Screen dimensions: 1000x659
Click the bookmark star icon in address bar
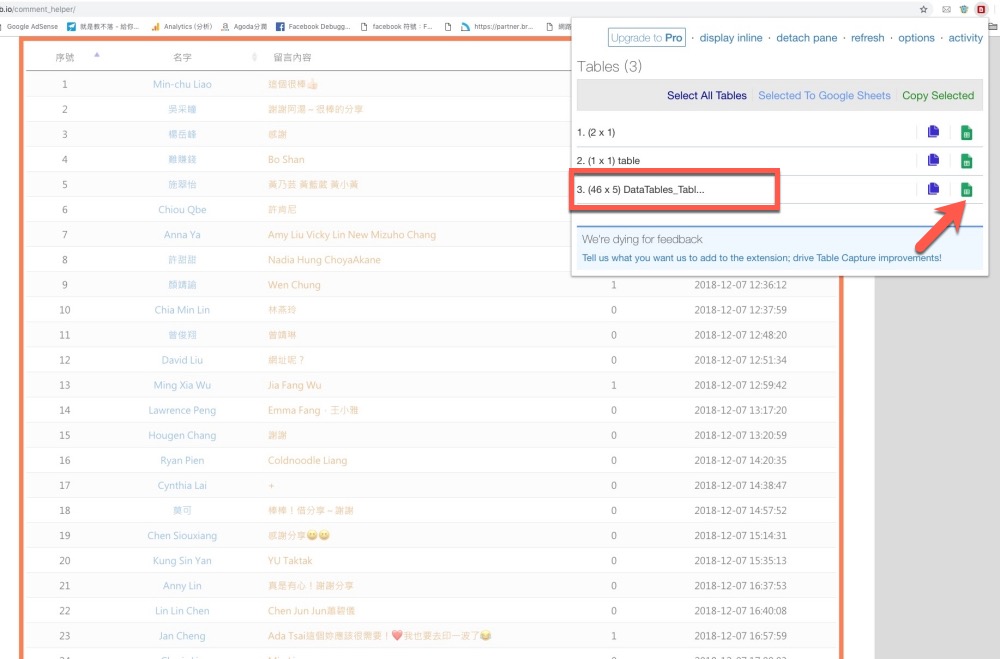[x=923, y=9]
